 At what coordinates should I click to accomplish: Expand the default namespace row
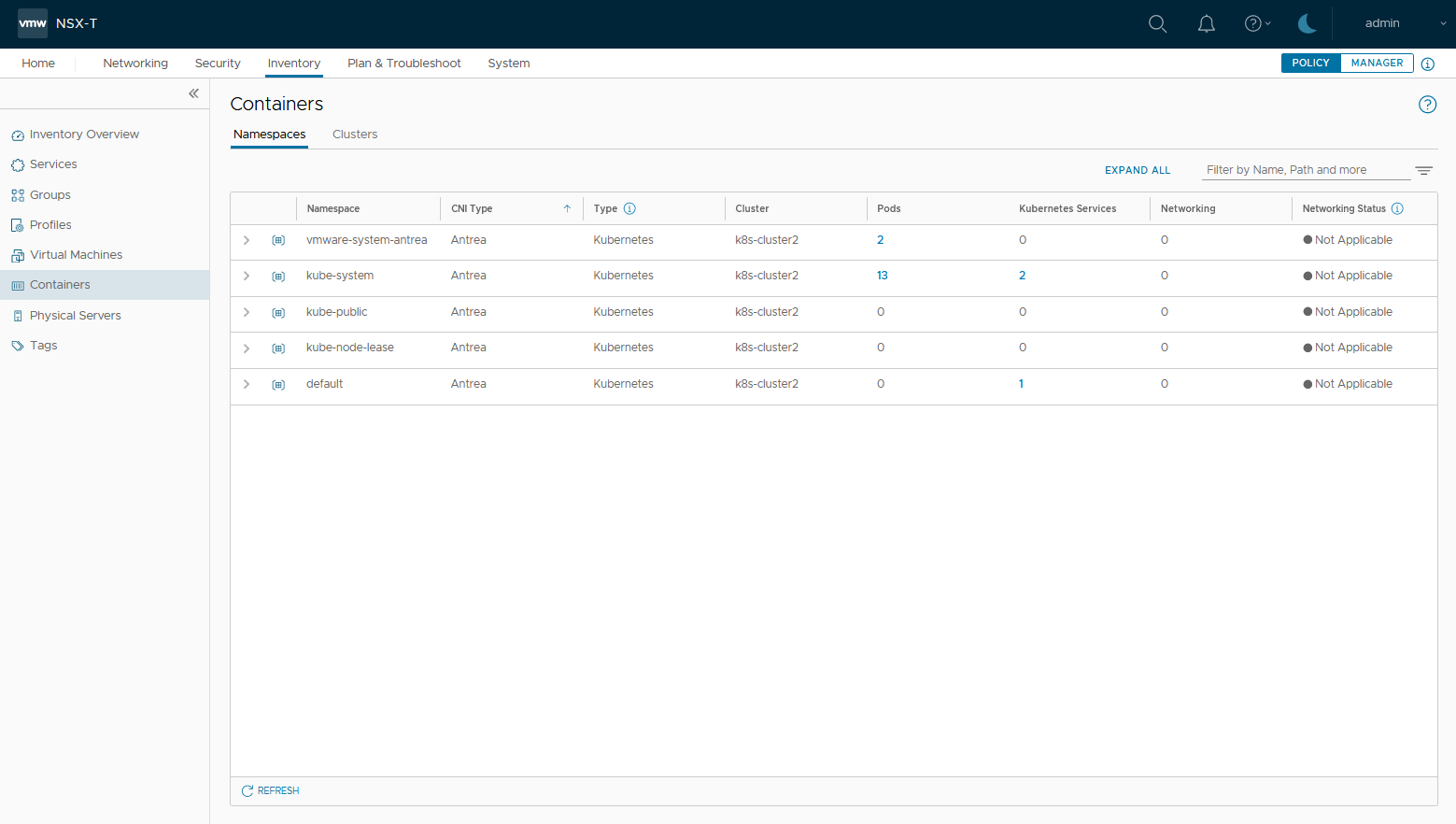(x=247, y=384)
